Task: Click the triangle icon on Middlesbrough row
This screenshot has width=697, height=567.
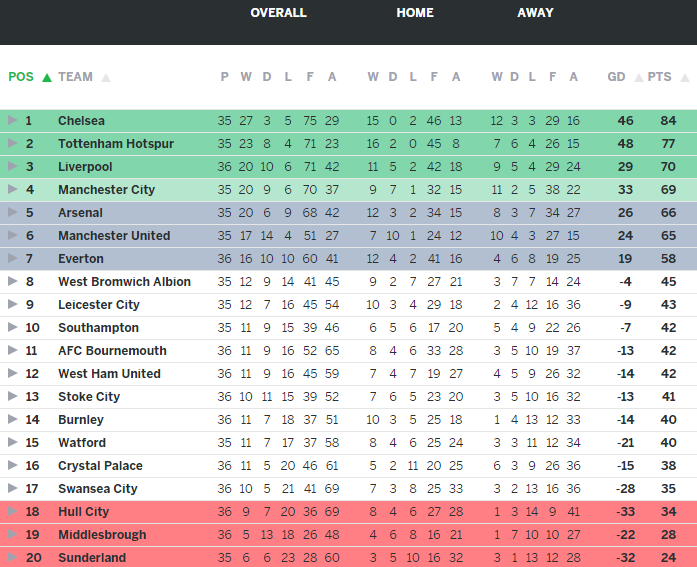Action: (x=12, y=535)
